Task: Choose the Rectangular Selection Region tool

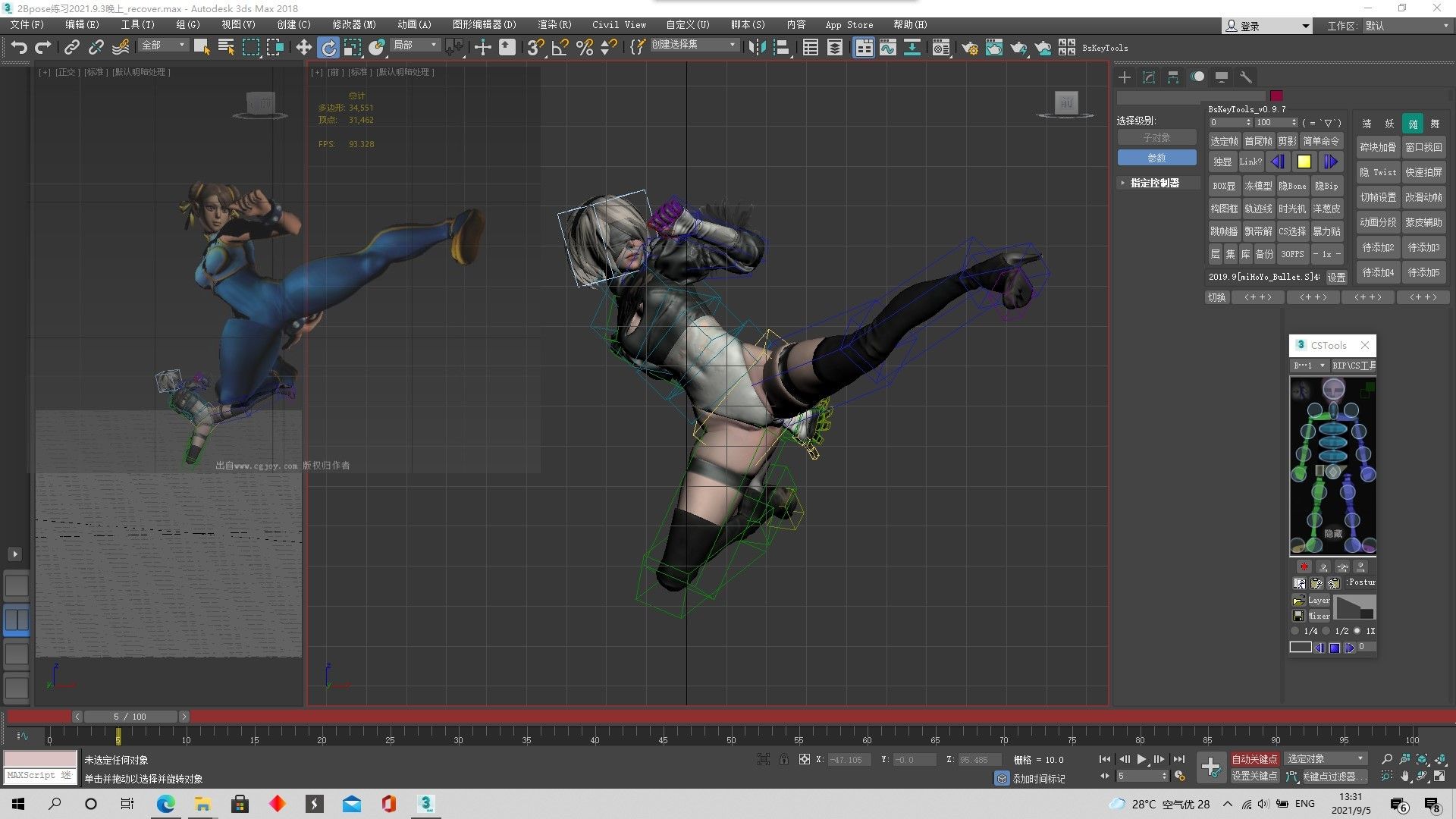Action: pos(251,47)
